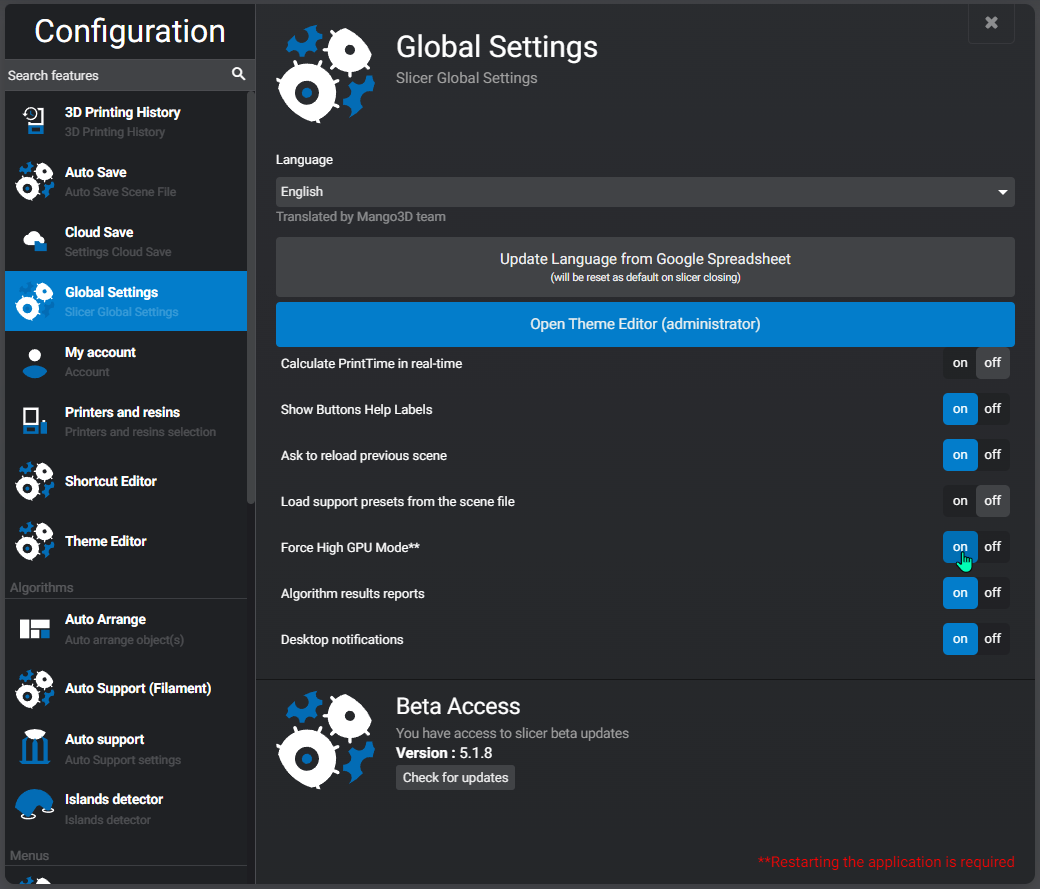This screenshot has height=889, width=1040.
Task: Click the 3D Printing History icon
Action: tap(35, 121)
